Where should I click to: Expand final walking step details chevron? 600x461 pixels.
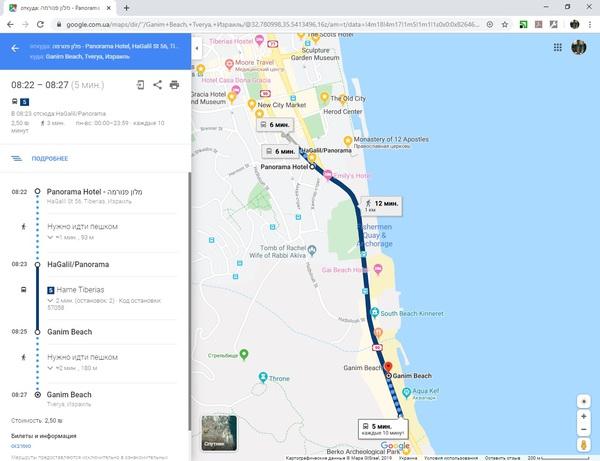coord(50,368)
